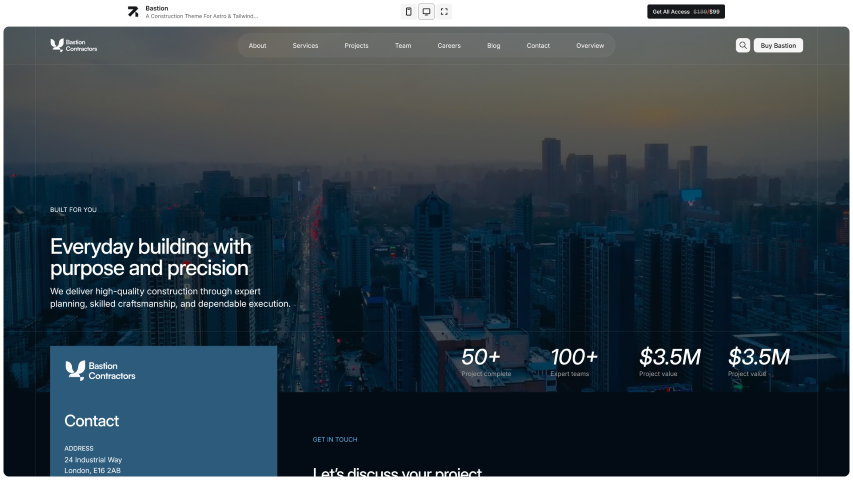Switch to mobile preview icon
853x480 pixels.
click(x=408, y=12)
